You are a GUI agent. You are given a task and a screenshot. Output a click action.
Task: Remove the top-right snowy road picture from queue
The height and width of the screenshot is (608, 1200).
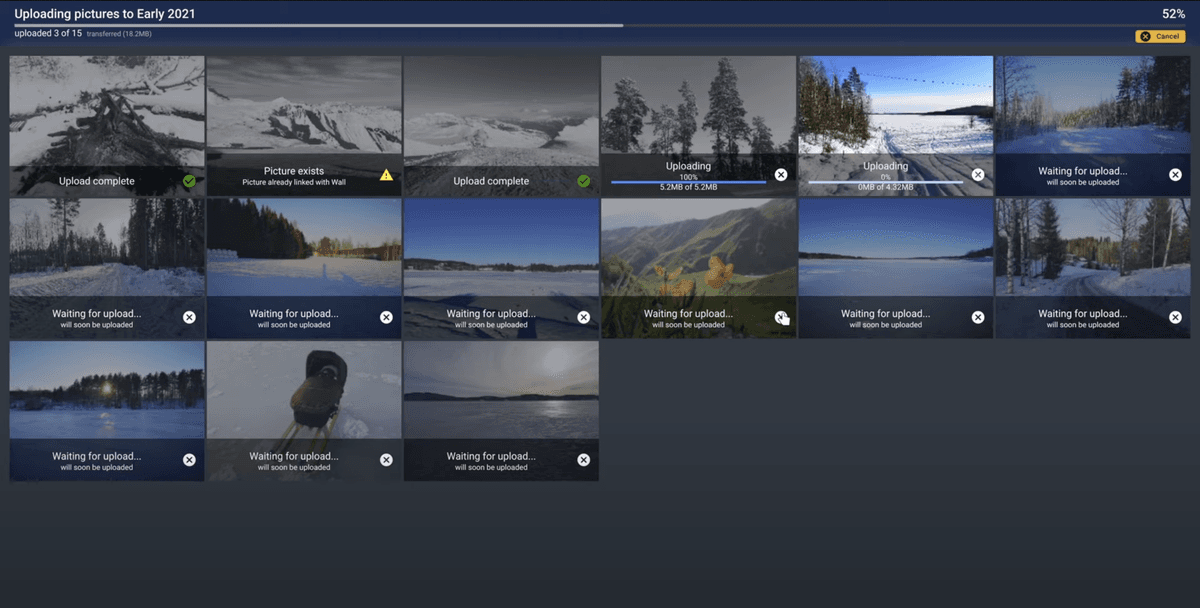pyautogui.click(x=1175, y=175)
